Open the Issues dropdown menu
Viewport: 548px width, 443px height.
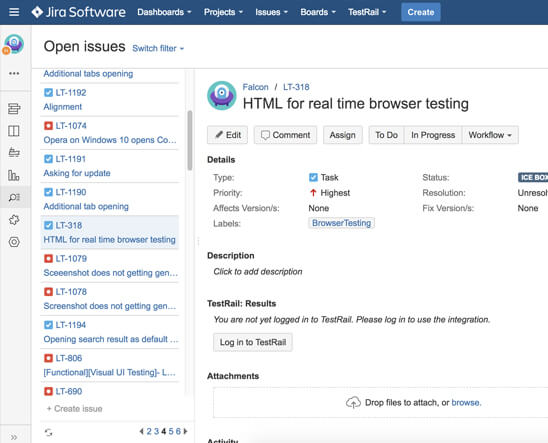tap(272, 12)
